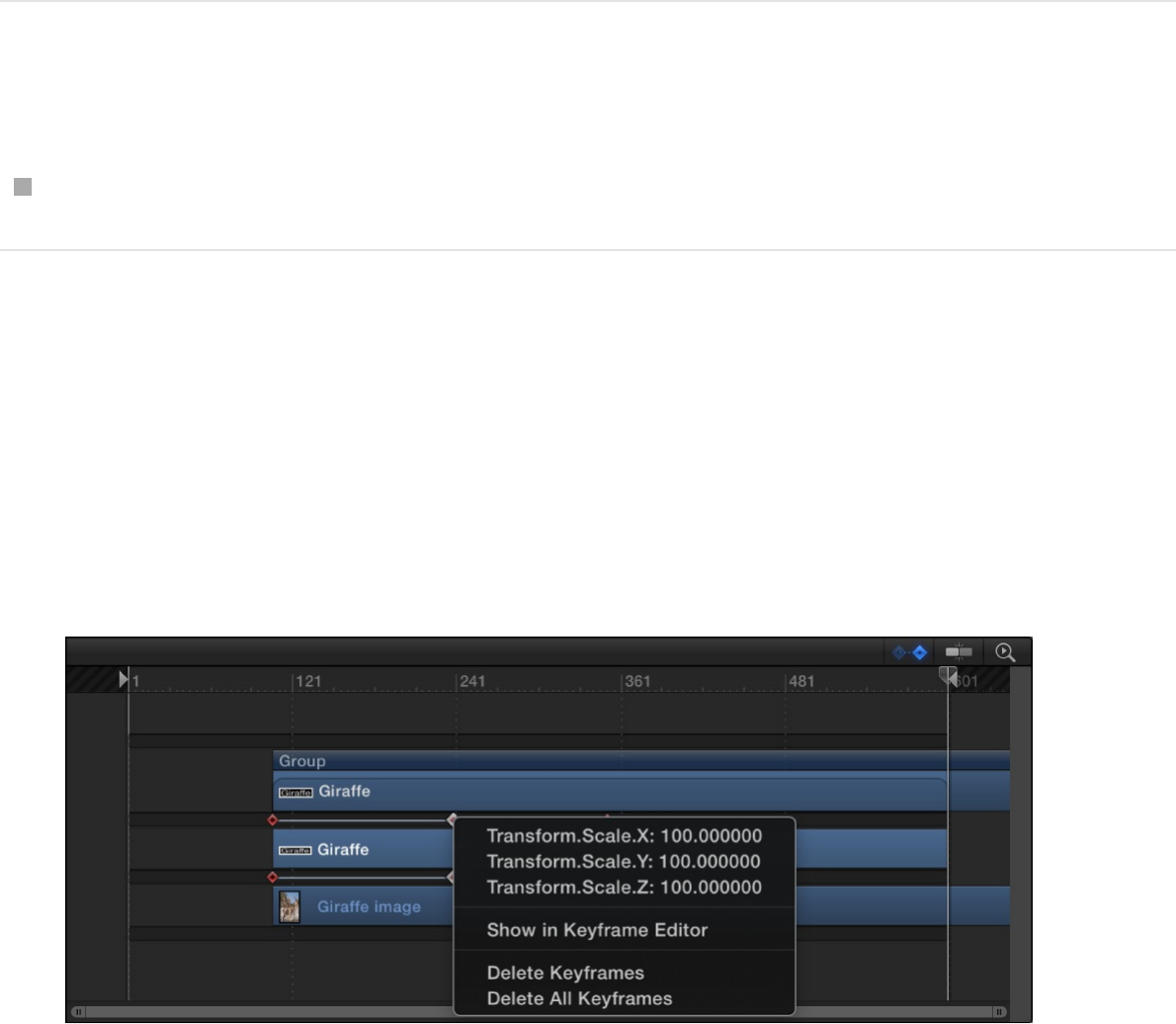Toggle timeline snapping button

pos(959,652)
